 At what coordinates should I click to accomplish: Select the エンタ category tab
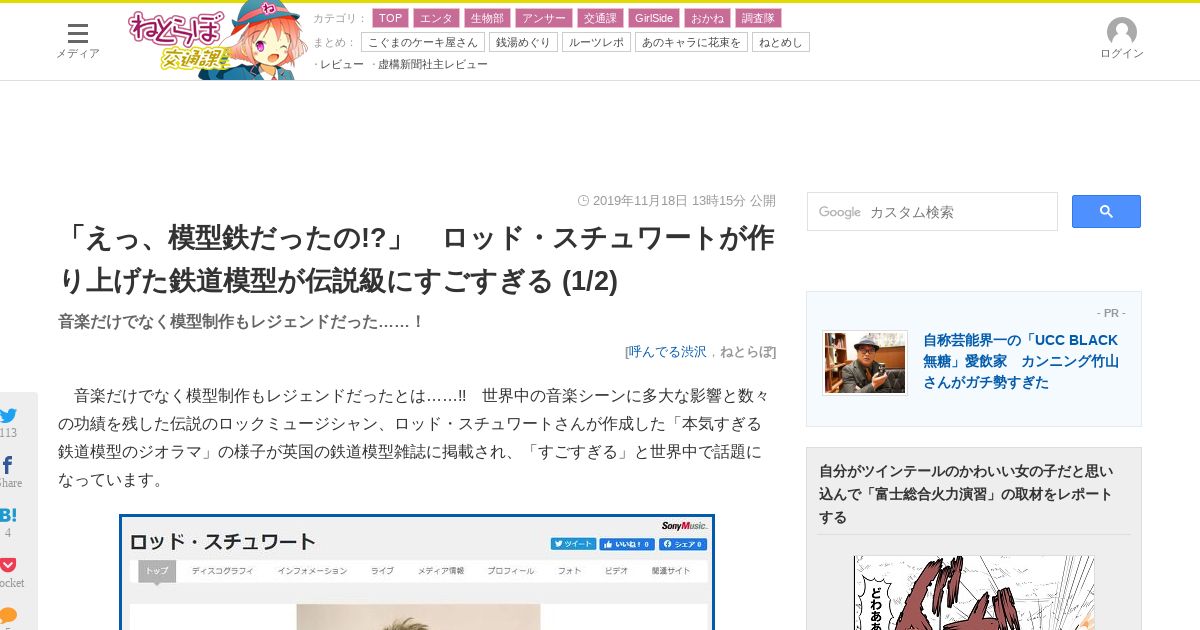point(436,18)
